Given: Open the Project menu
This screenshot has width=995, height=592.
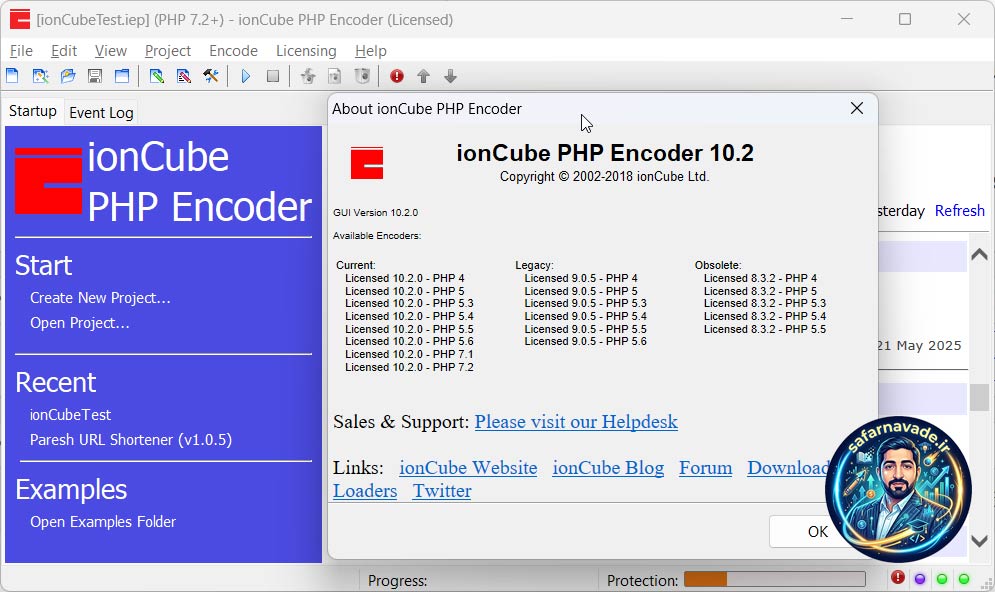Looking at the screenshot, I should 168,51.
